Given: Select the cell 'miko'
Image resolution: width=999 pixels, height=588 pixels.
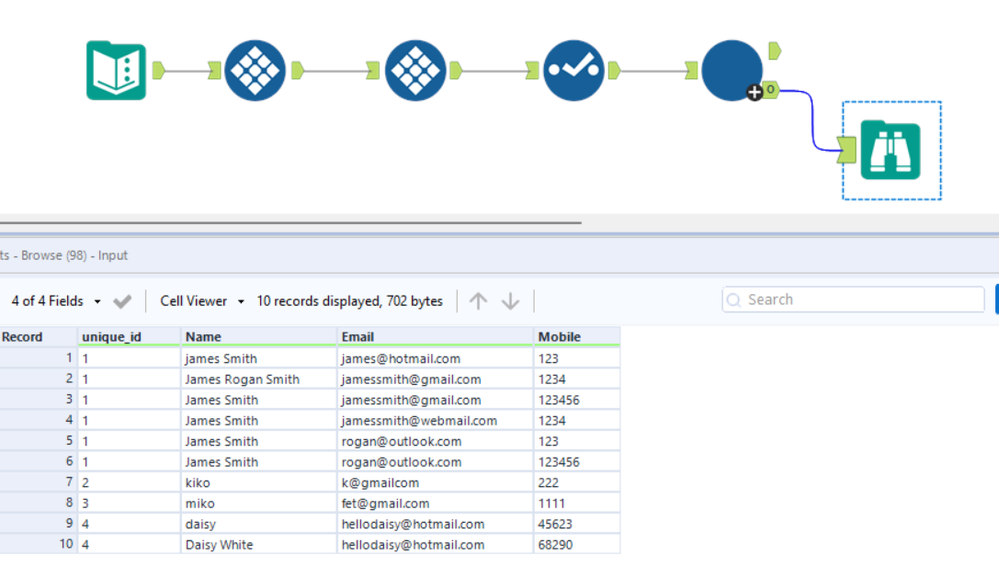Looking at the screenshot, I should (259, 503).
